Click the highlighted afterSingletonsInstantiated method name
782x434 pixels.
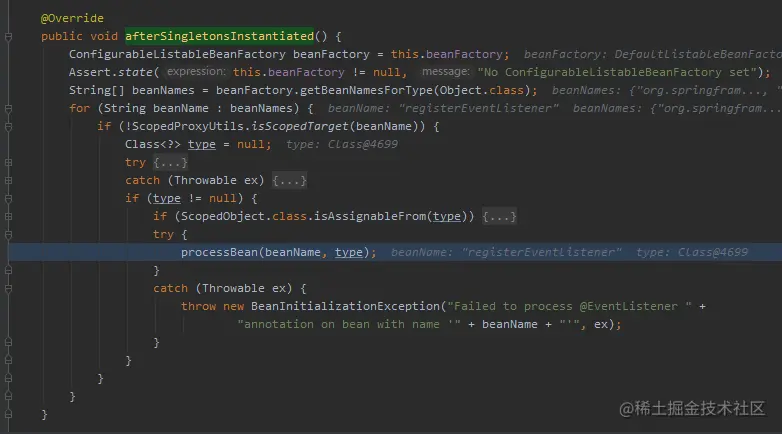(219, 36)
